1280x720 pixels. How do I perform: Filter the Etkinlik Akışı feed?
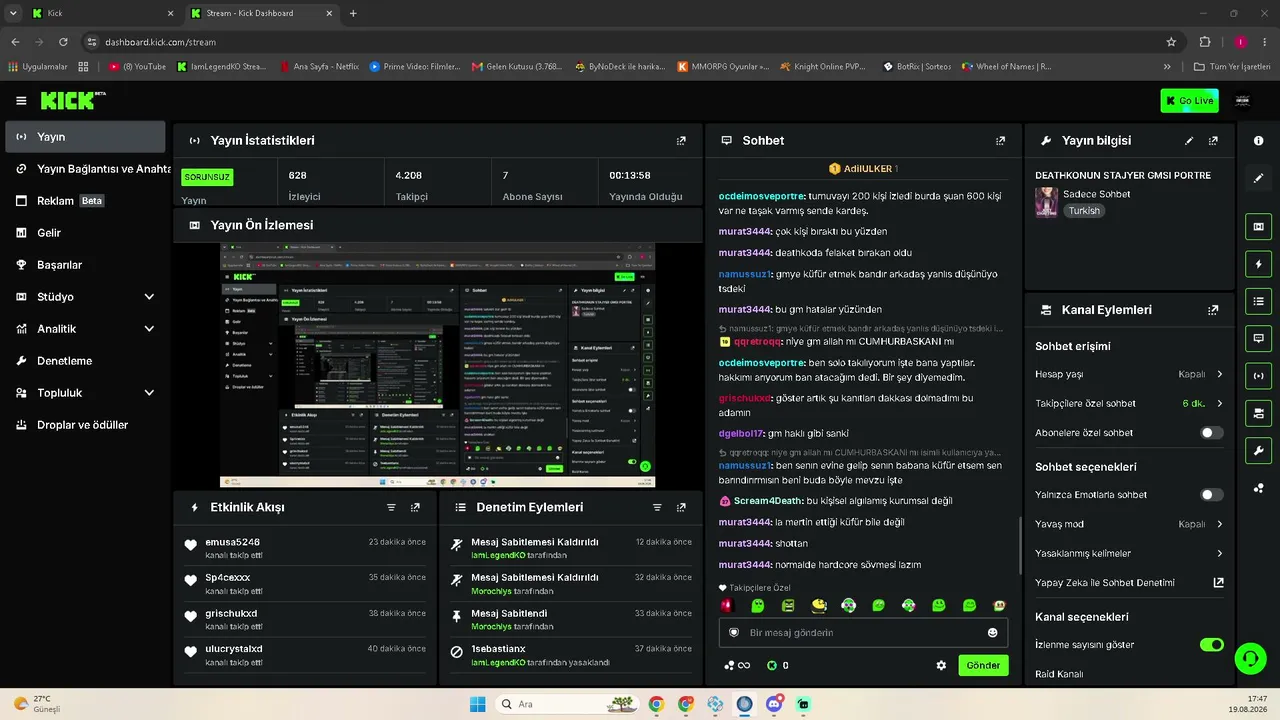tap(391, 507)
